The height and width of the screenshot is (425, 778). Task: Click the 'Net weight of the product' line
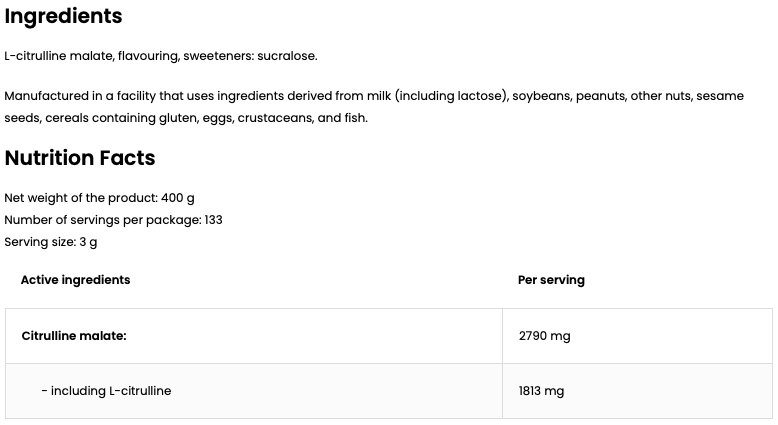99,198
